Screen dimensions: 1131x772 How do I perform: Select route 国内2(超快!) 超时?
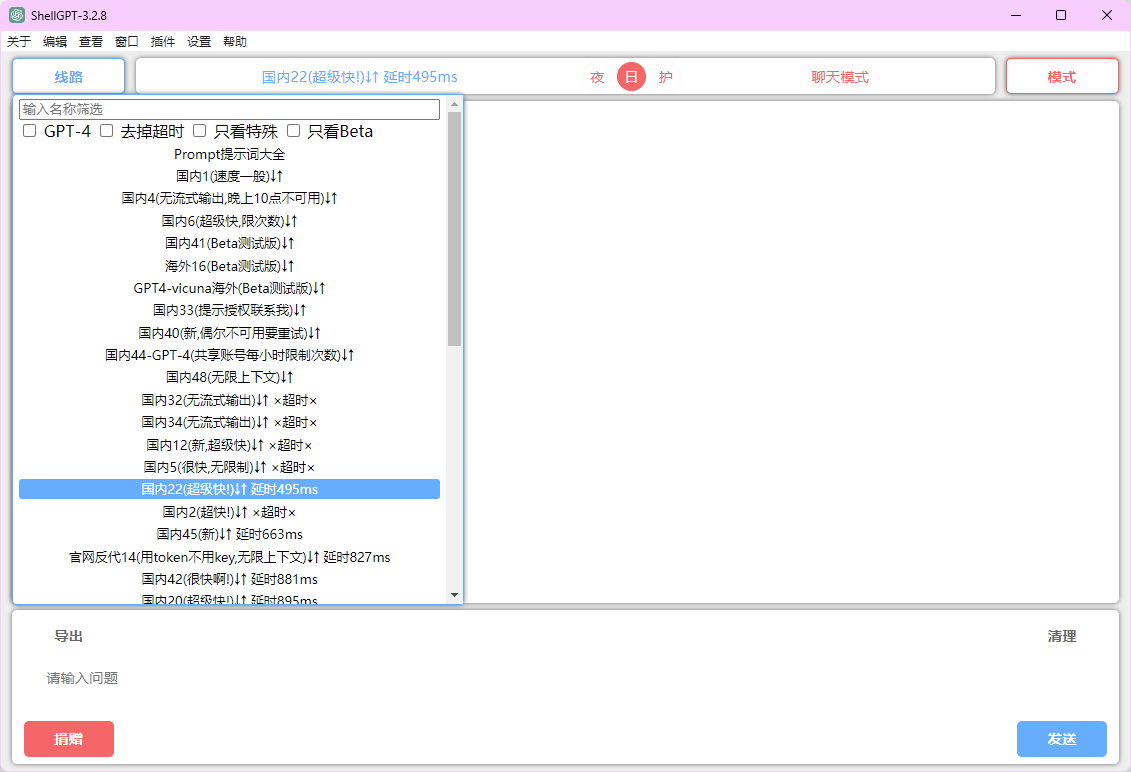pos(229,512)
